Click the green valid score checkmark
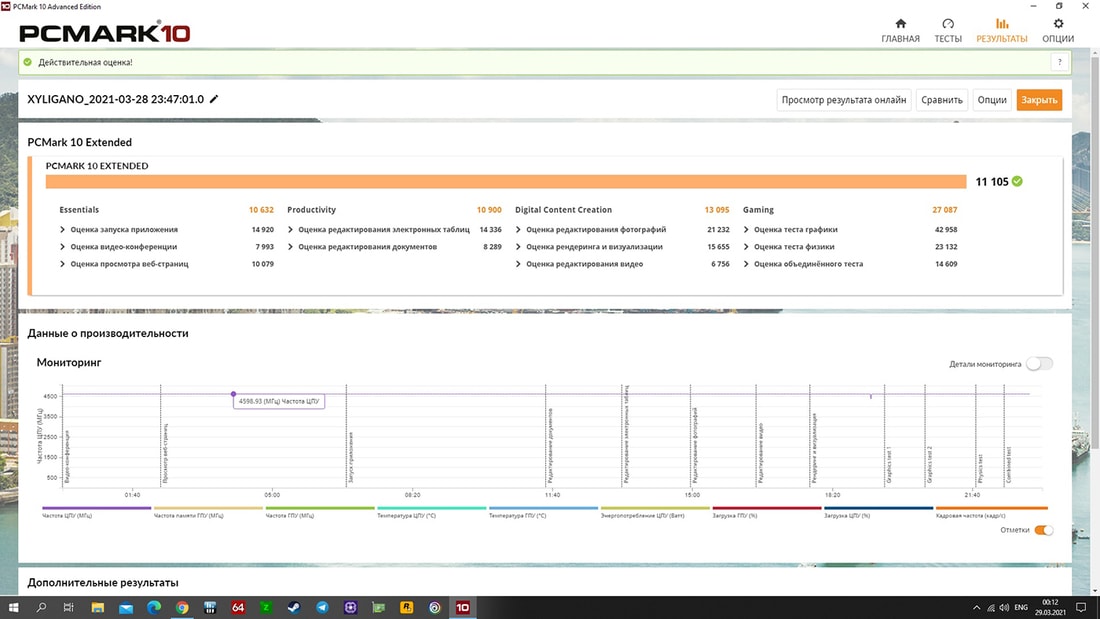 1017,181
